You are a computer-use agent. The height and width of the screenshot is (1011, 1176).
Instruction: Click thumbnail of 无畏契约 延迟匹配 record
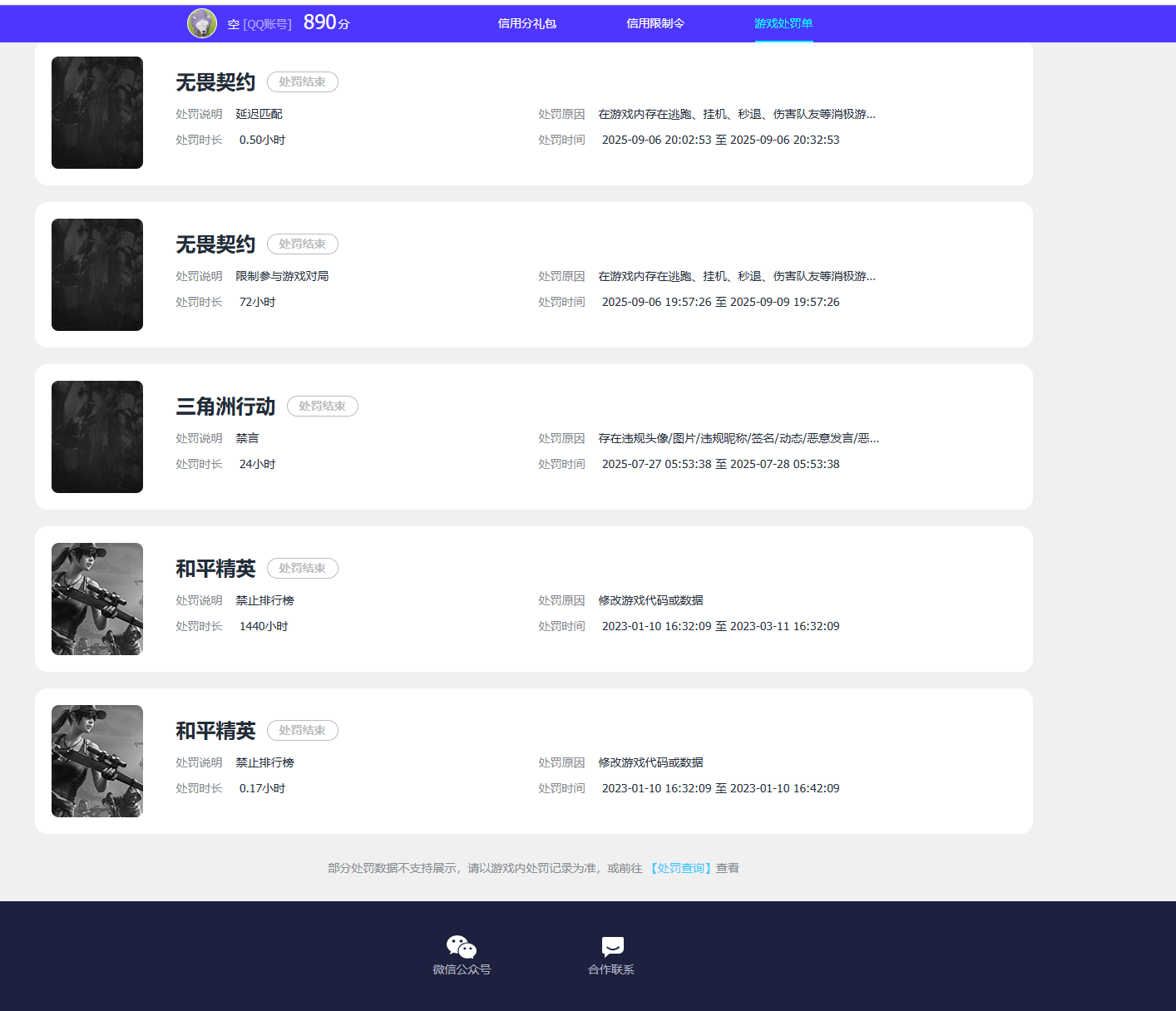pos(97,112)
